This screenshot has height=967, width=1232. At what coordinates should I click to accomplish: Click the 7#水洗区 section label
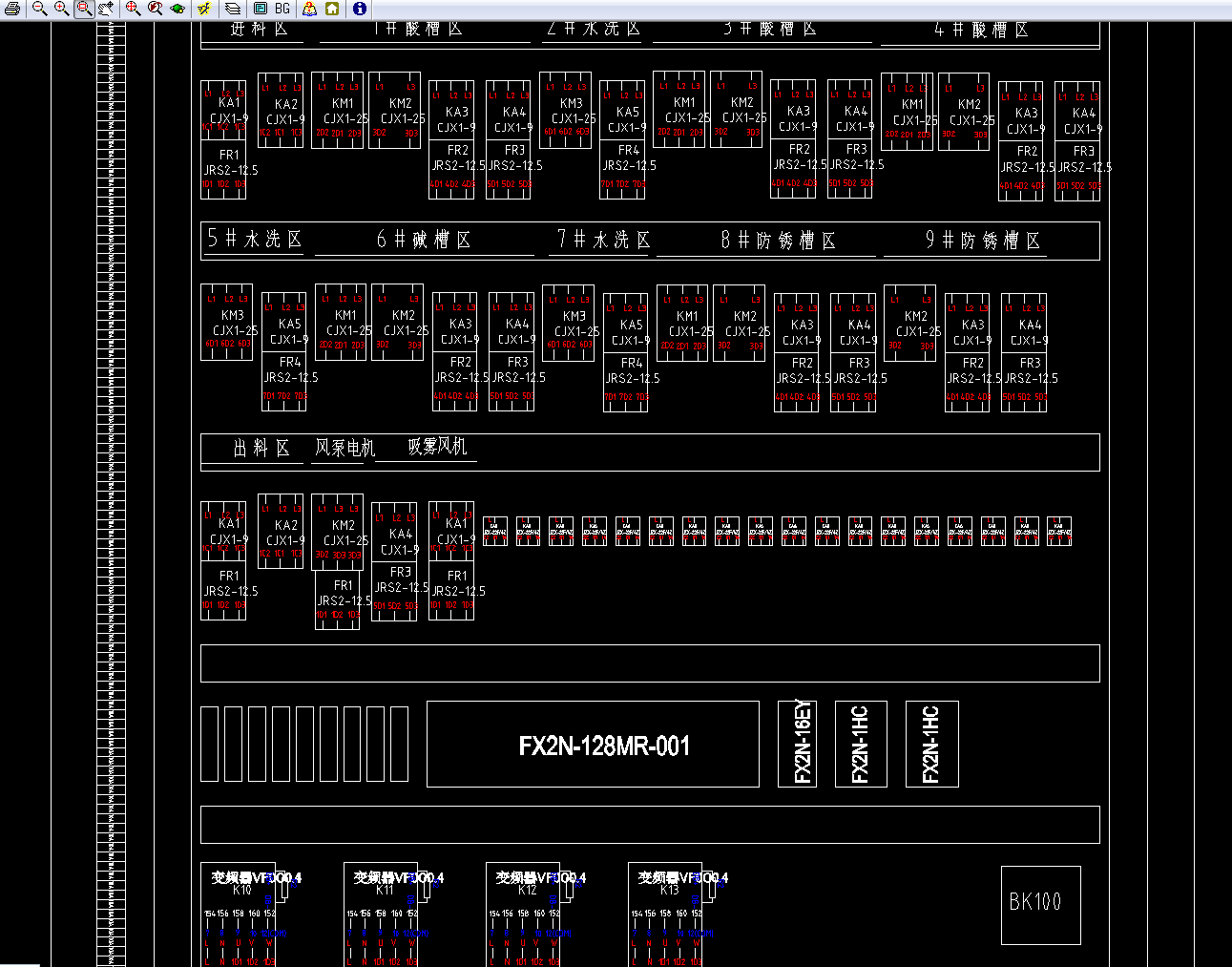click(x=604, y=240)
